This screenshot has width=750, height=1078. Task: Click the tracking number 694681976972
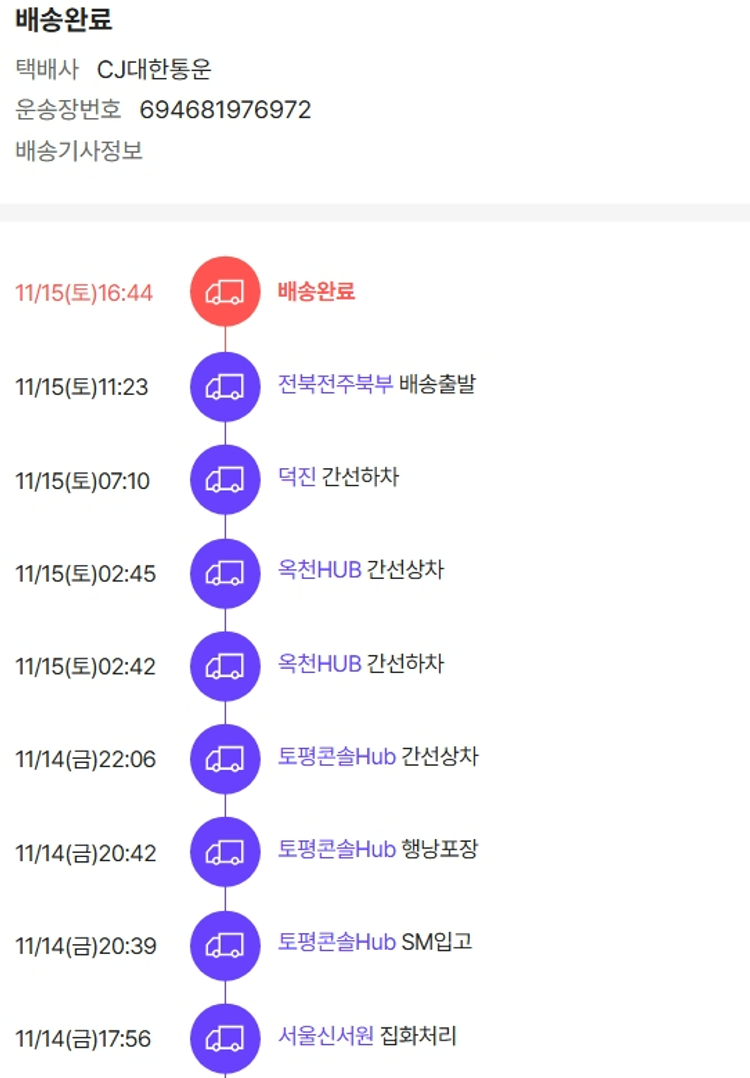click(x=225, y=110)
